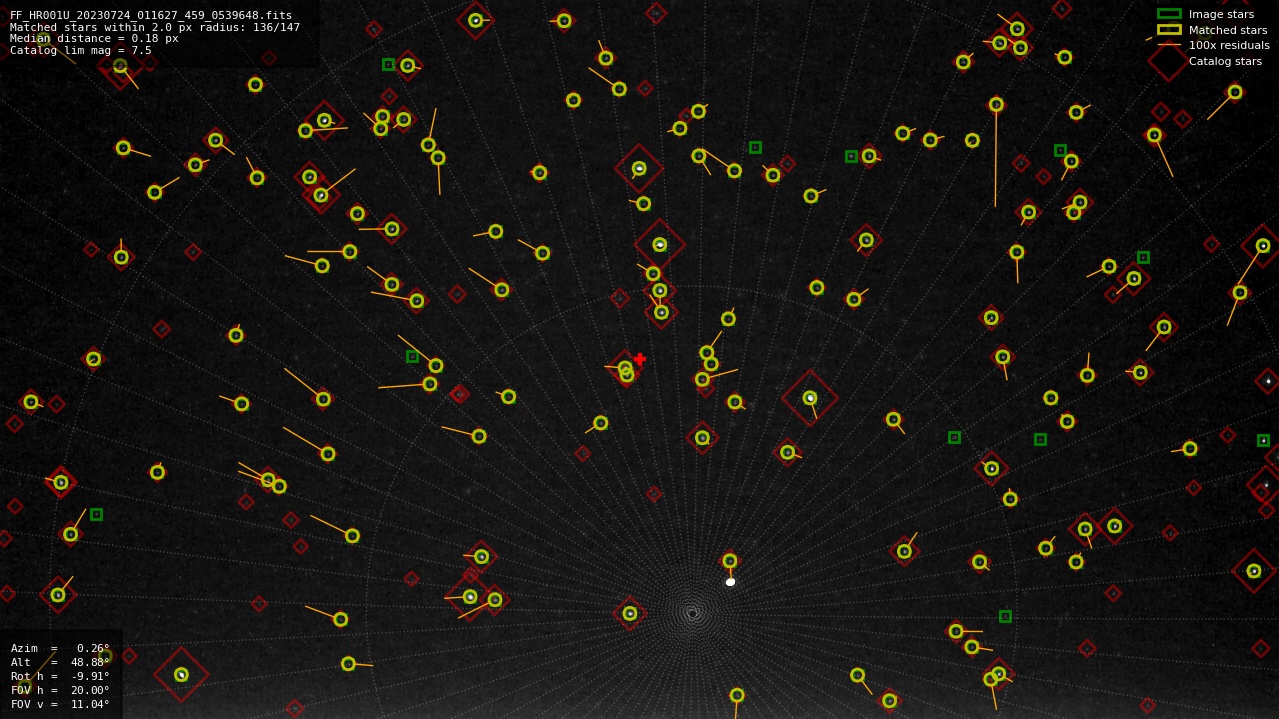Click the FITS file name text
The width and height of the screenshot is (1279, 719).
(x=151, y=16)
